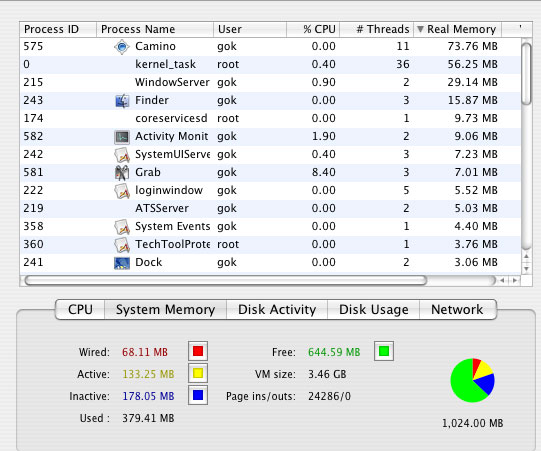Click the scroll up arrow of process list
Screen dimensions: 541x451
527,257
